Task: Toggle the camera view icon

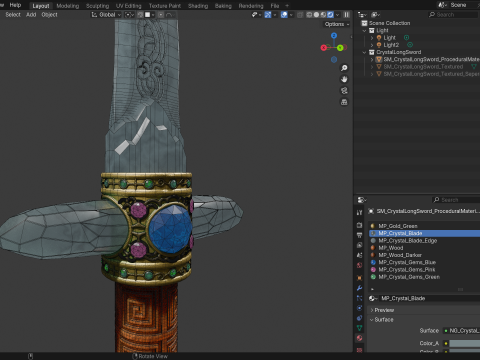Action: 344,91
